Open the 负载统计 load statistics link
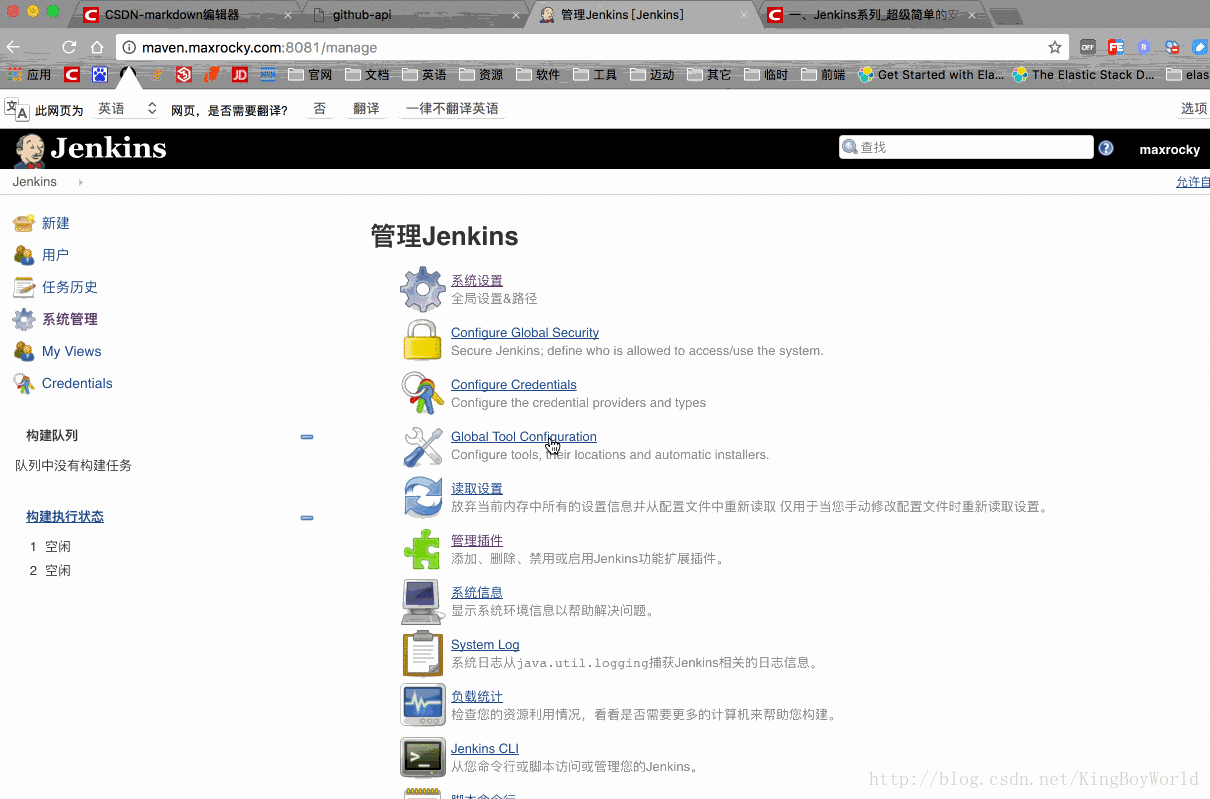Viewport: 1210px width, 799px height. [x=477, y=696]
